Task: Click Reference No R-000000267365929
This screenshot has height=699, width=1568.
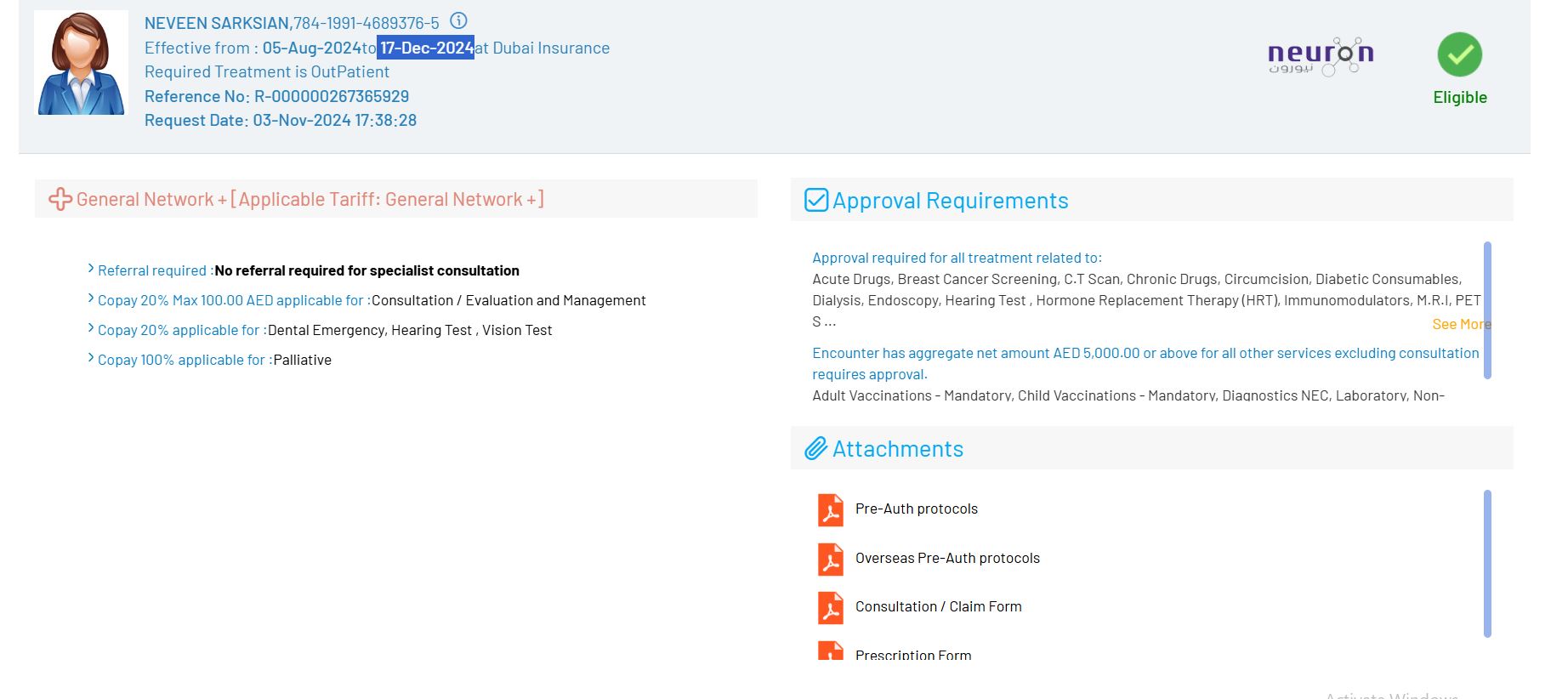Action: pos(277,96)
